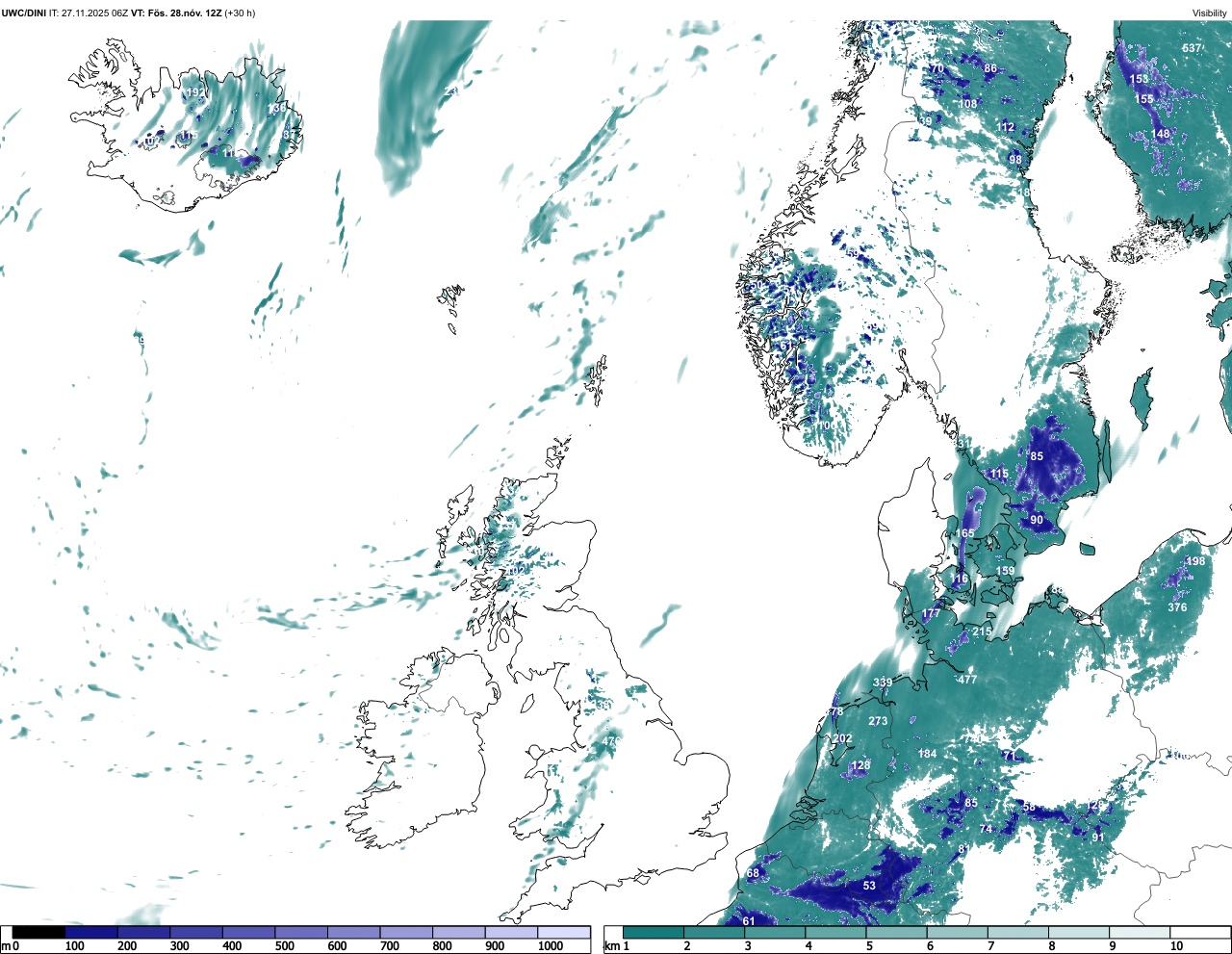This screenshot has height=954, width=1232.
Task: Click the '112' value over northern Sweden
Action: (x=1006, y=127)
